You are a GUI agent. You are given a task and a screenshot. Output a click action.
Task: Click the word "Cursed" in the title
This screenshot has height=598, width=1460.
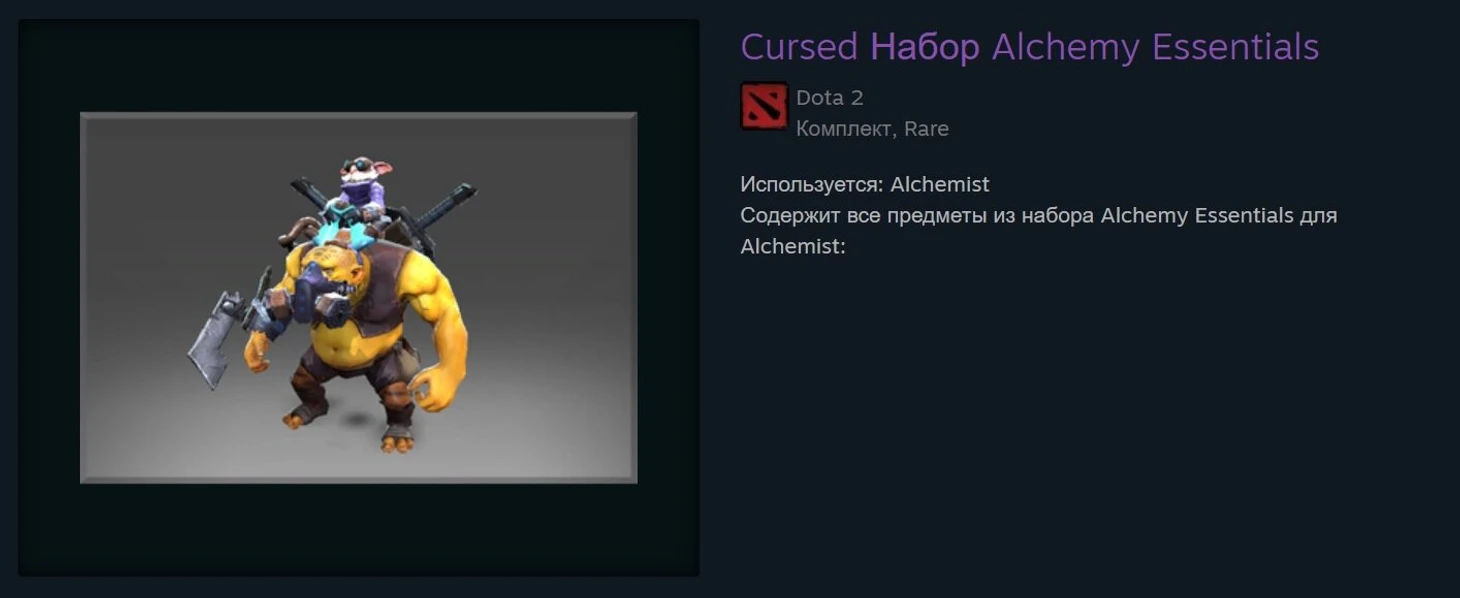(x=799, y=47)
